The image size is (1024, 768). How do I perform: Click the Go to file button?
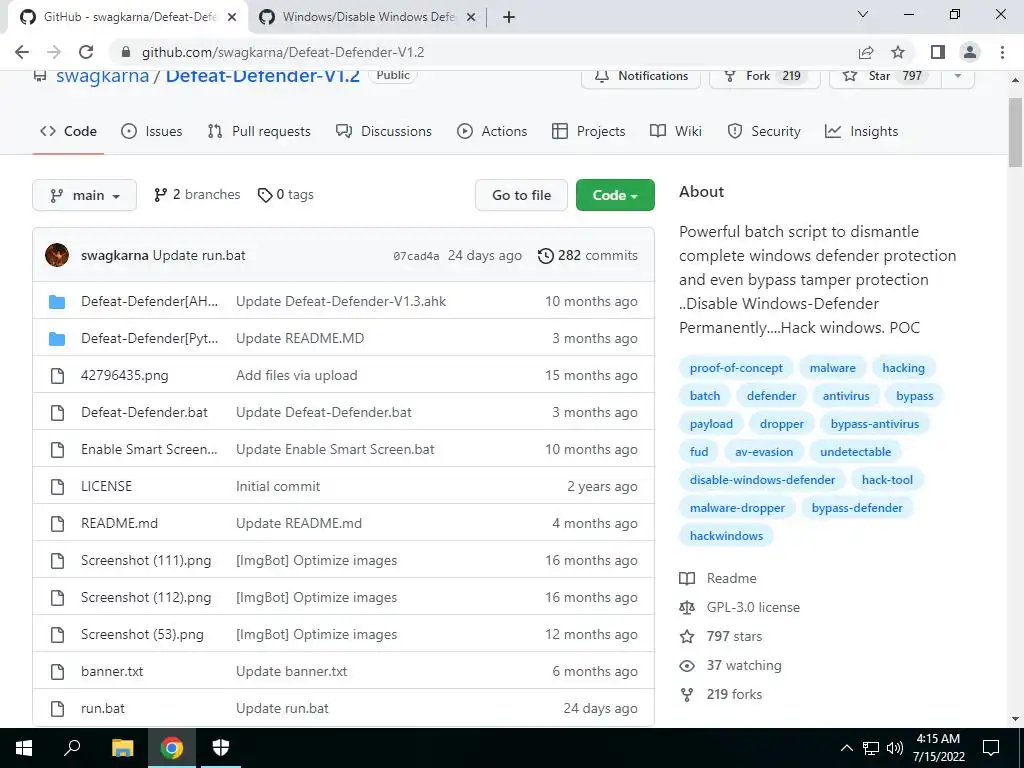point(521,195)
